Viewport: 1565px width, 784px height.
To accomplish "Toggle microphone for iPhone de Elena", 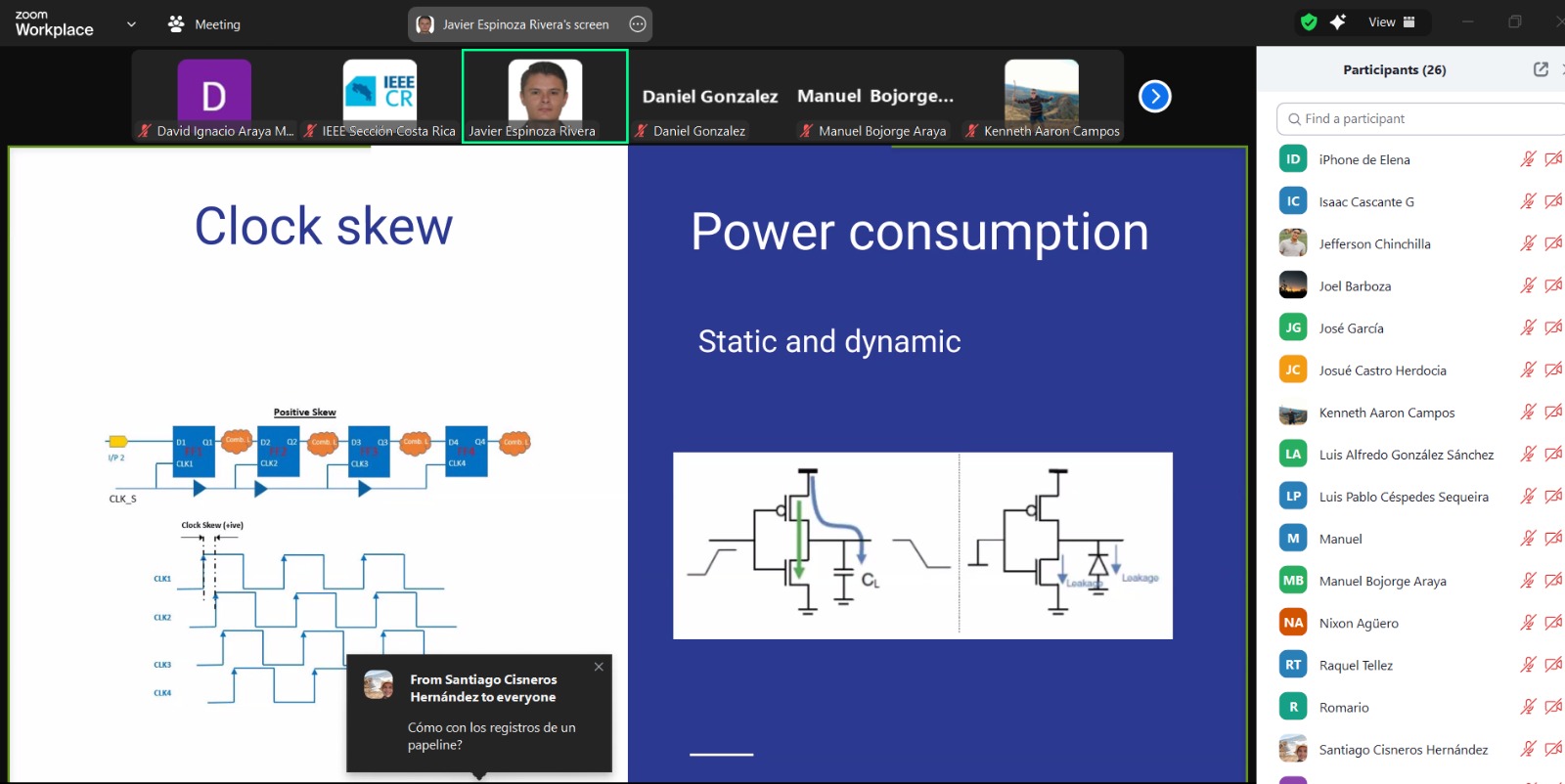I will [1527, 159].
